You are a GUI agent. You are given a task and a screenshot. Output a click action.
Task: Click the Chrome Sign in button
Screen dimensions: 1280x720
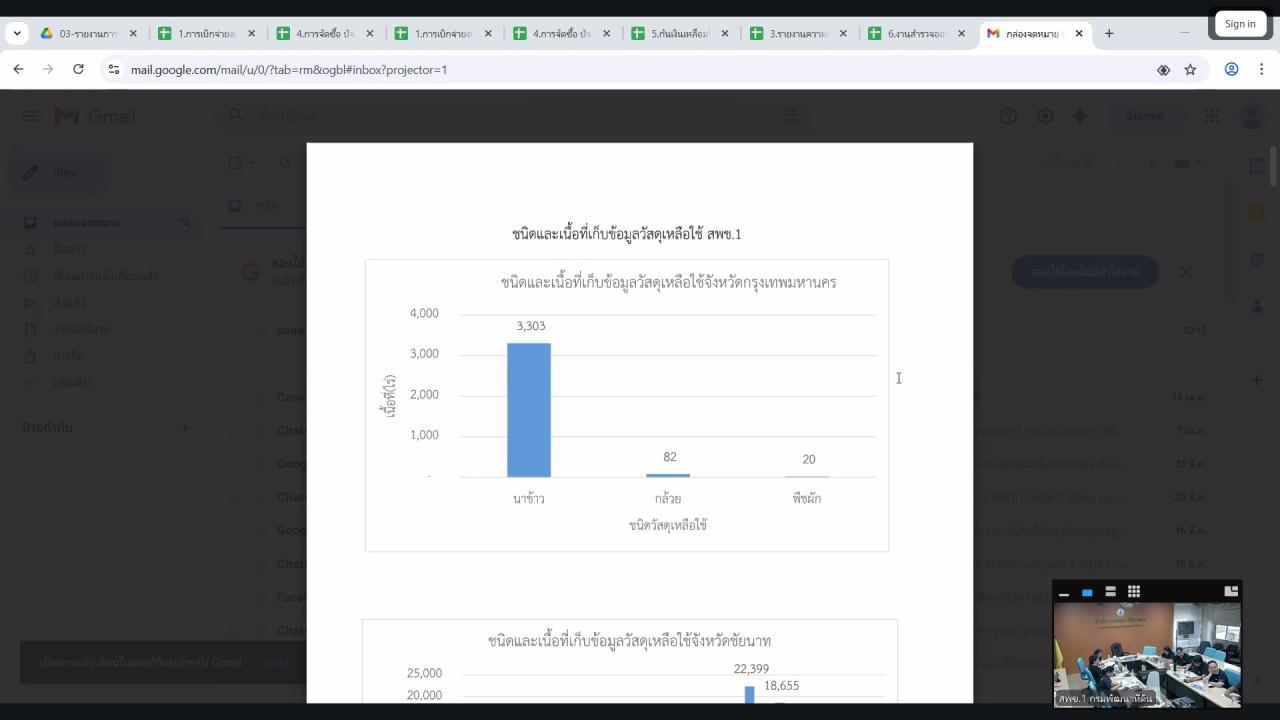tap(1240, 24)
